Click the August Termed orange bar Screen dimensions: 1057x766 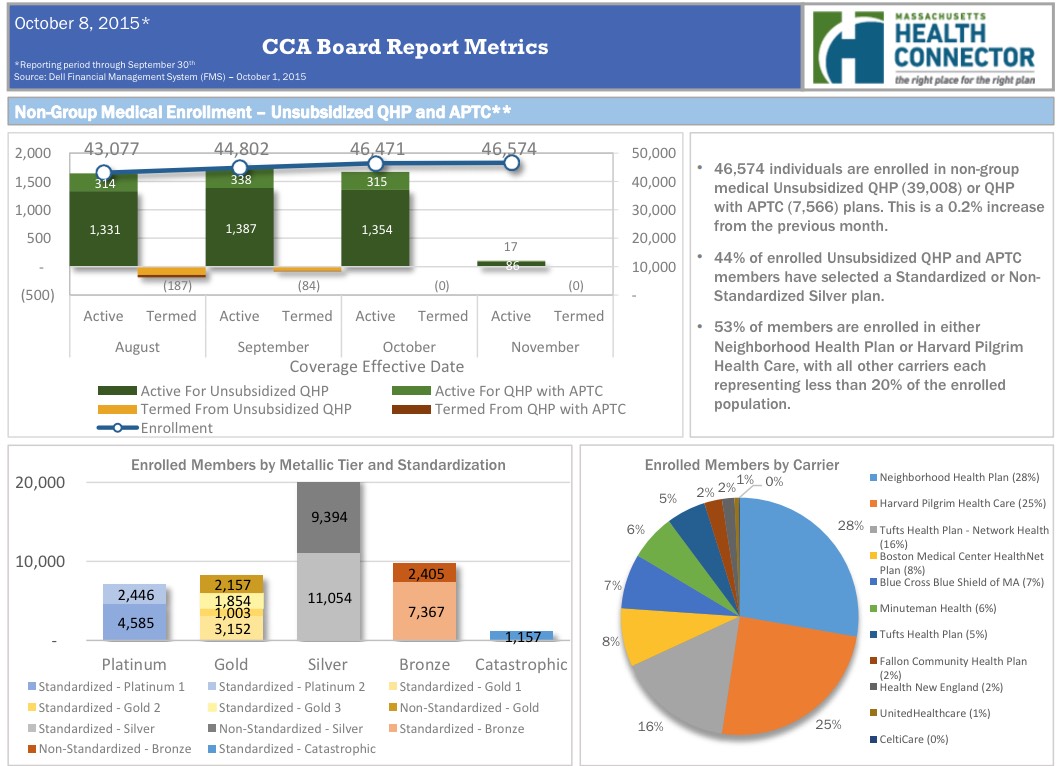click(171, 272)
